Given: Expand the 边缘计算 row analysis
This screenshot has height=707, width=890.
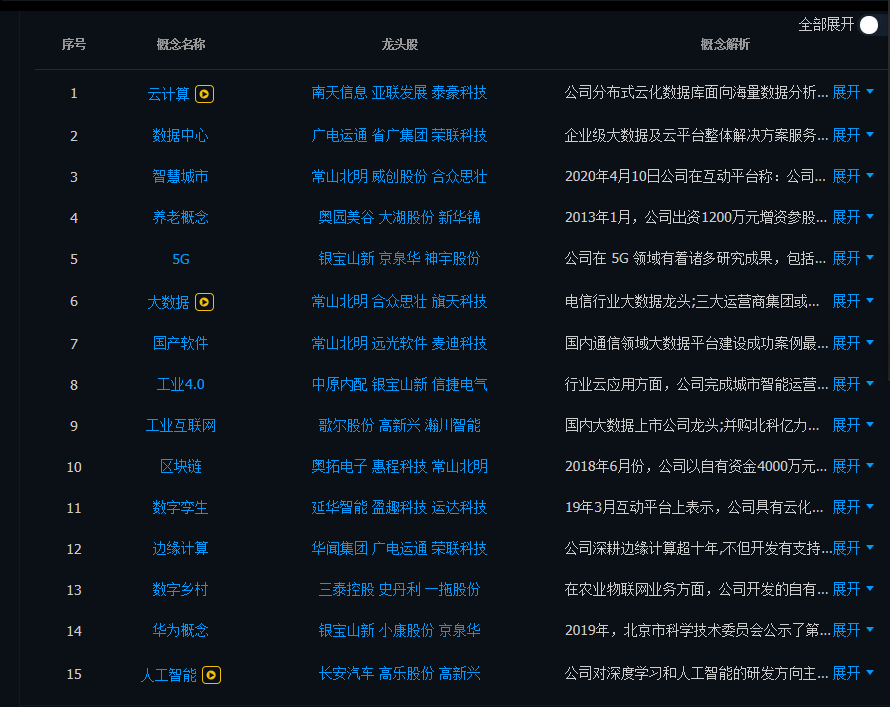Looking at the screenshot, I should (853, 548).
